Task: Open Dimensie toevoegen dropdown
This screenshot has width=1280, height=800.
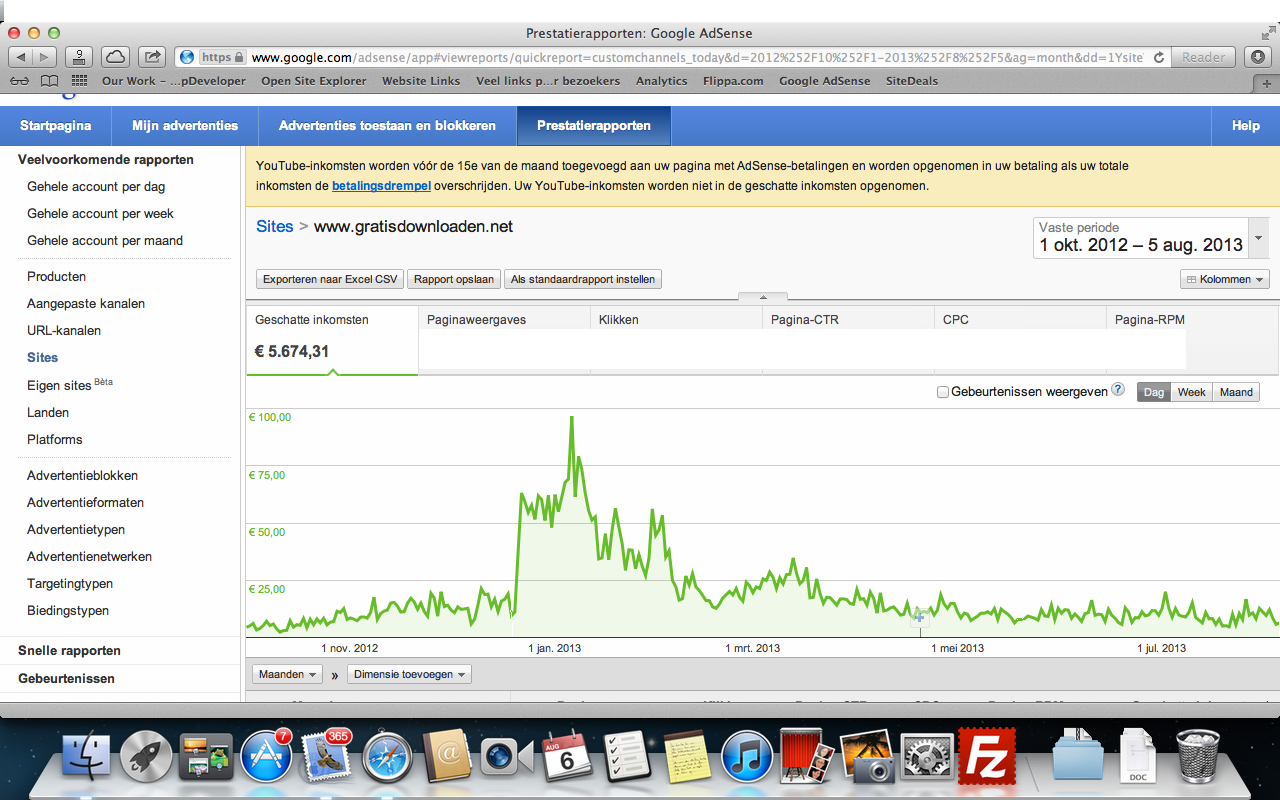Action: coord(409,674)
